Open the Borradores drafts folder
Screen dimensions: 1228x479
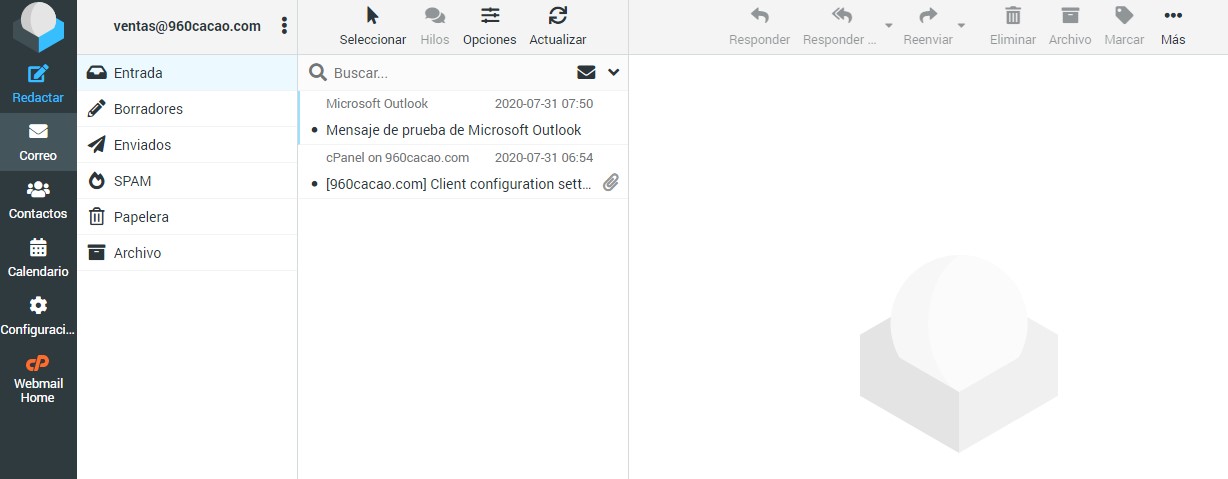point(187,109)
